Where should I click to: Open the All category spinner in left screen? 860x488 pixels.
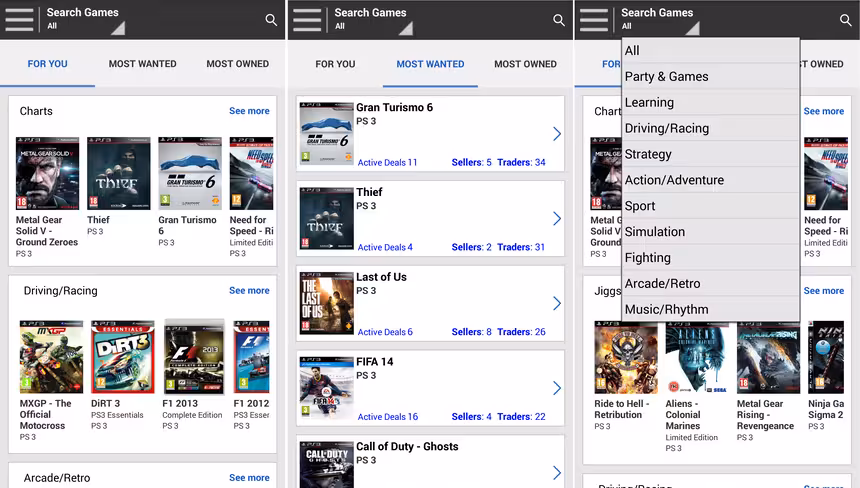[x=85, y=20]
